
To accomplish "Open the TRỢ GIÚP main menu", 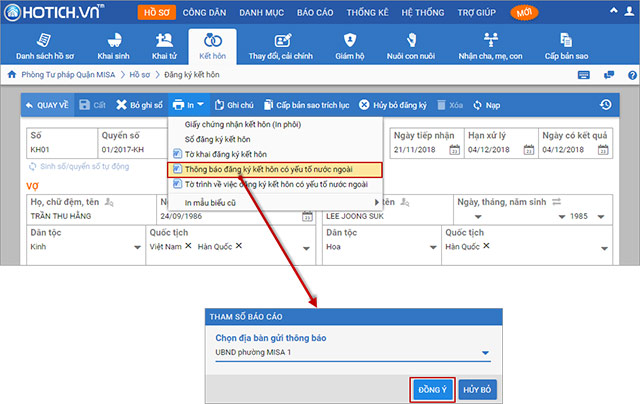I will (477, 13).
